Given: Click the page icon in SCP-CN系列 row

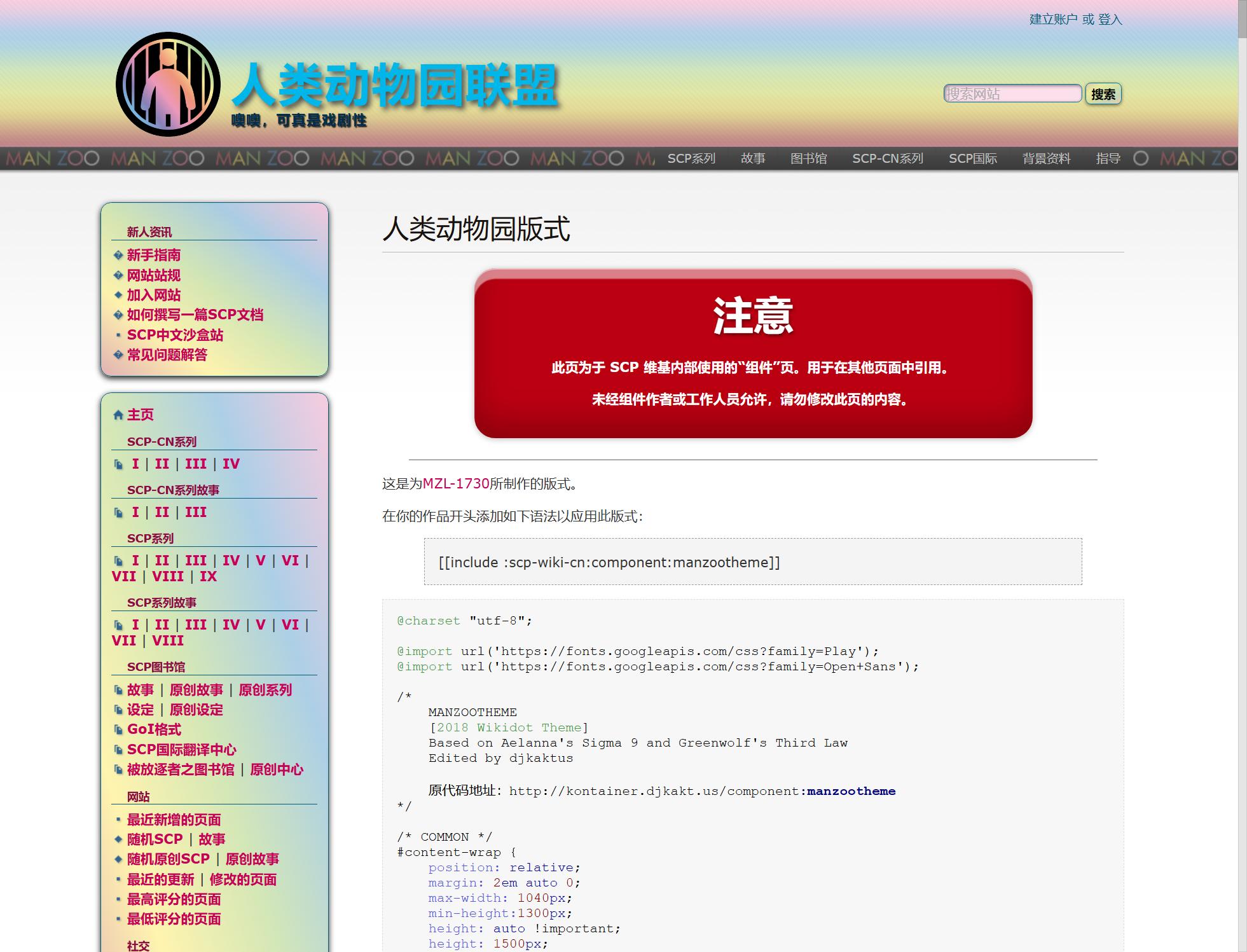Looking at the screenshot, I should [118, 464].
